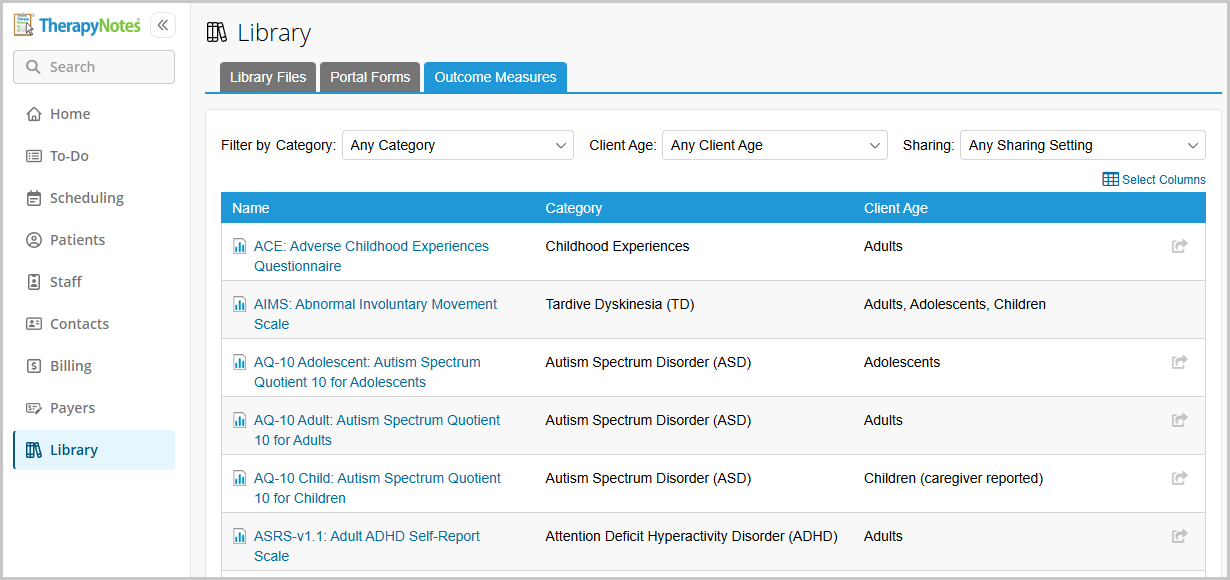
Task: Click share icon for AQ-10 Child row
Action: tap(1179, 478)
